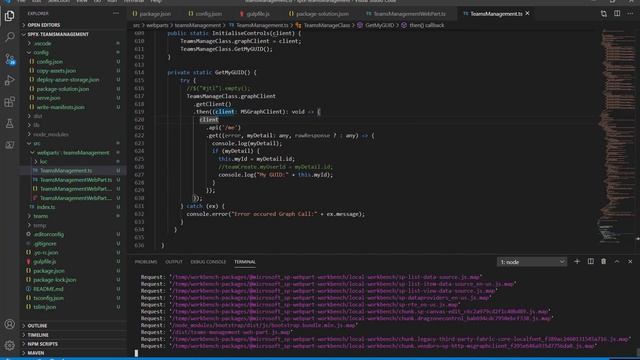The width and height of the screenshot is (640, 360).
Task: Click the Explorer more actions ellipsis
Action: (x=116, y=13)
